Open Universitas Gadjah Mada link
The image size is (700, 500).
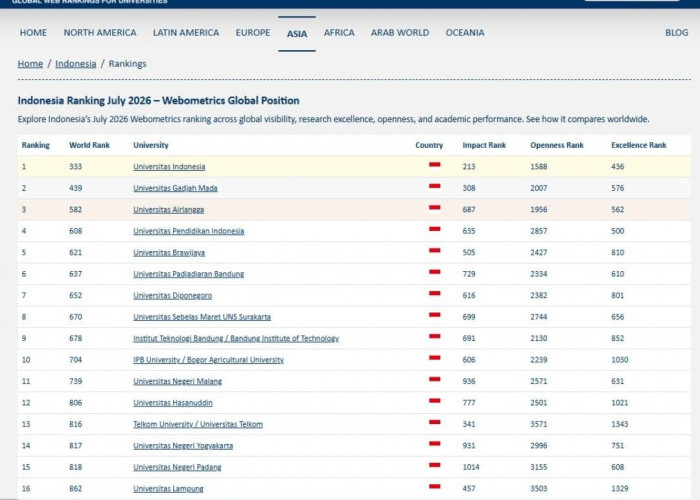175,188
